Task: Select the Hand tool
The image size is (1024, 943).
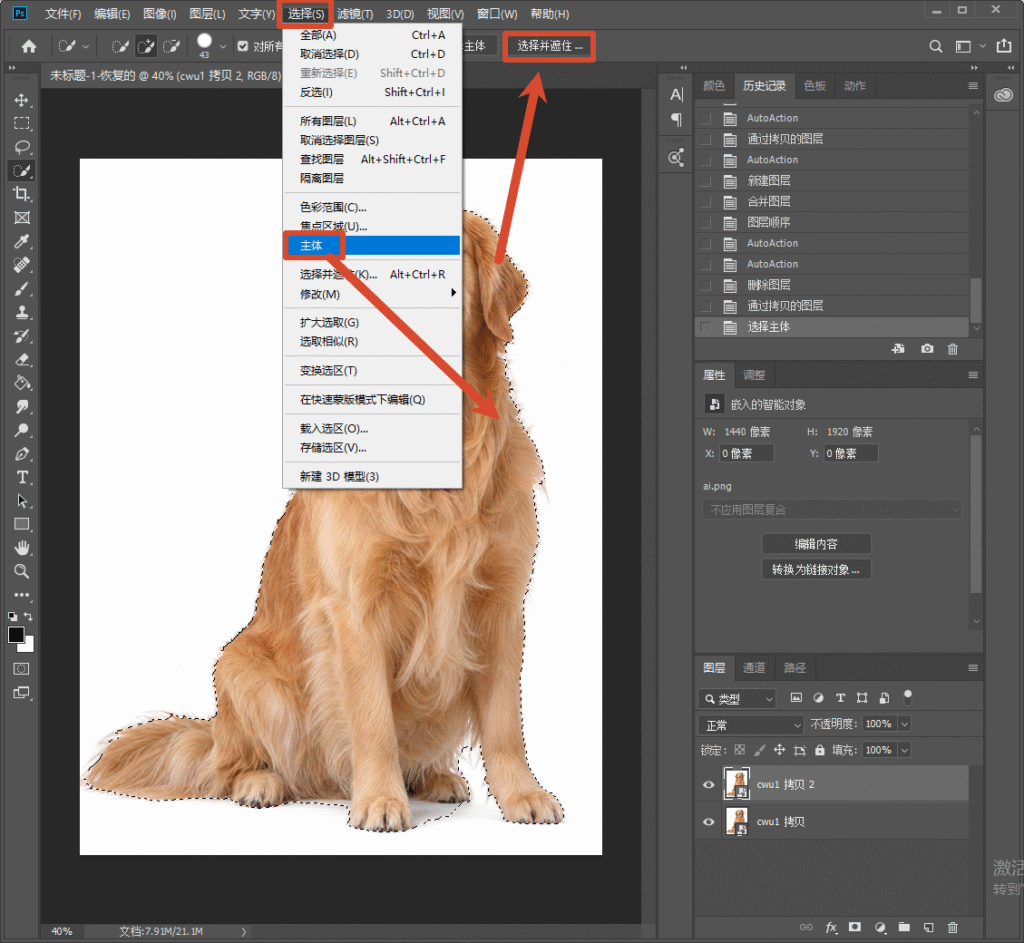Action: coord(22,548)
